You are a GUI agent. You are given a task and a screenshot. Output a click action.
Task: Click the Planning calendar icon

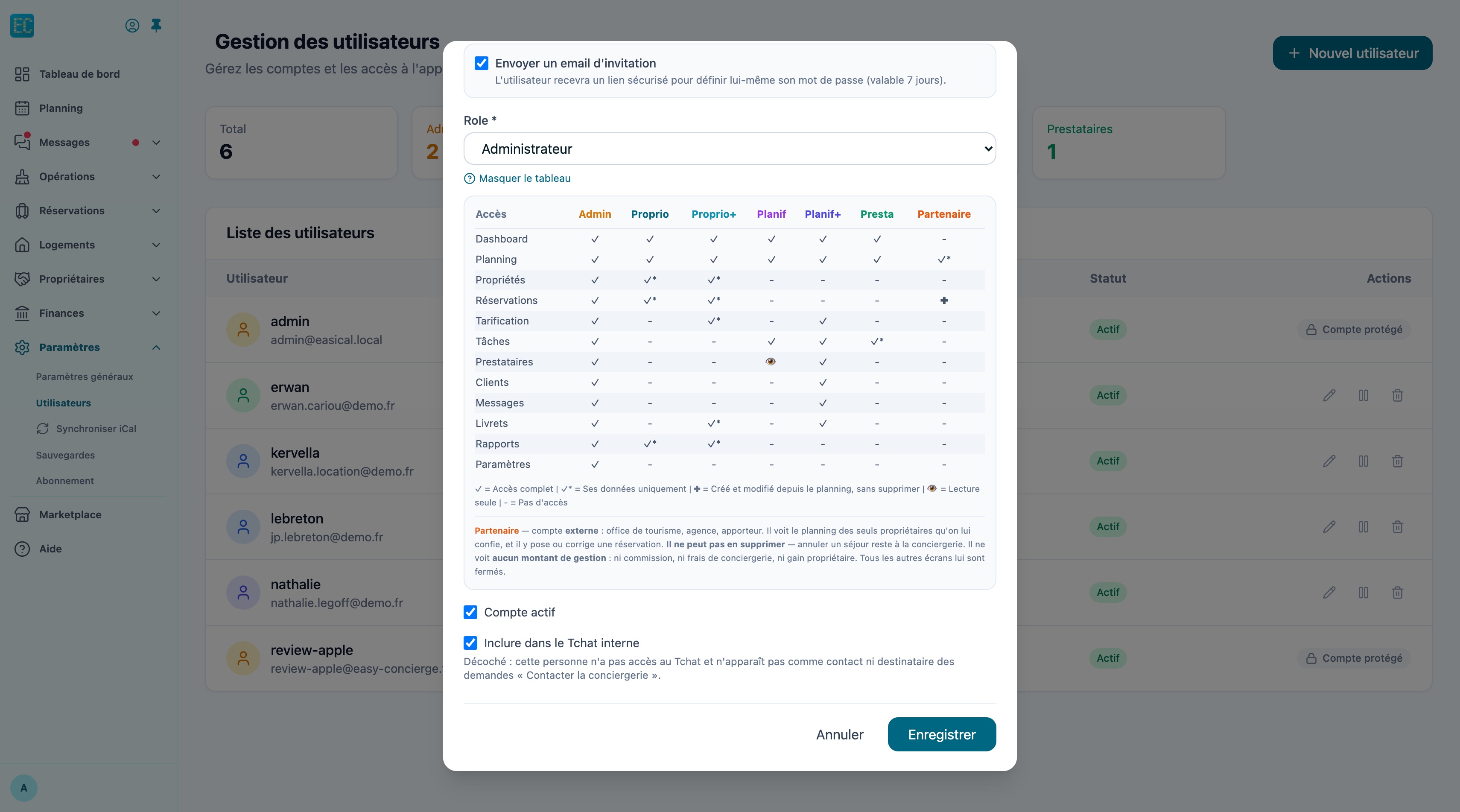22,108
